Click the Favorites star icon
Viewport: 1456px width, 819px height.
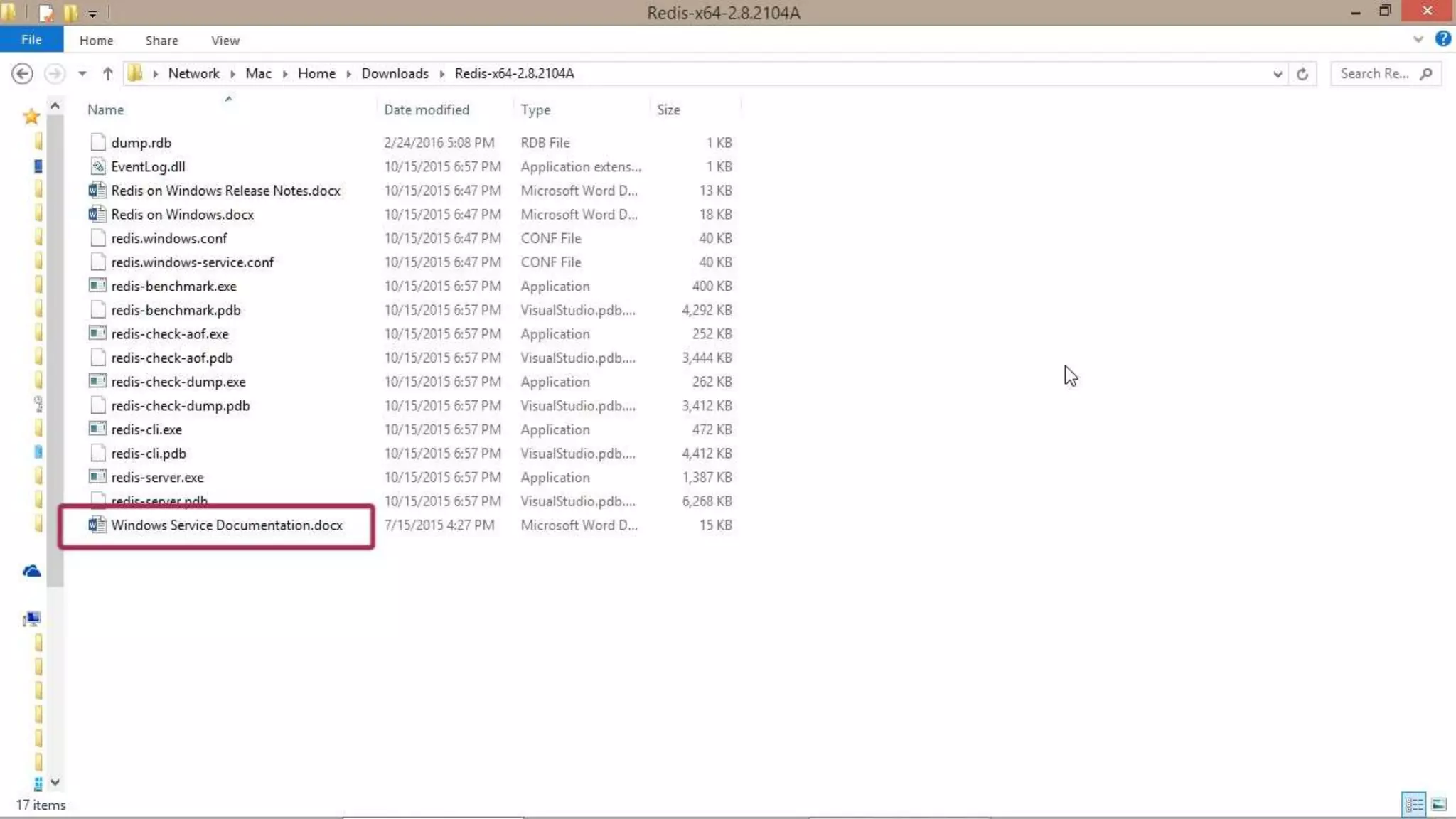click(31, 117)
